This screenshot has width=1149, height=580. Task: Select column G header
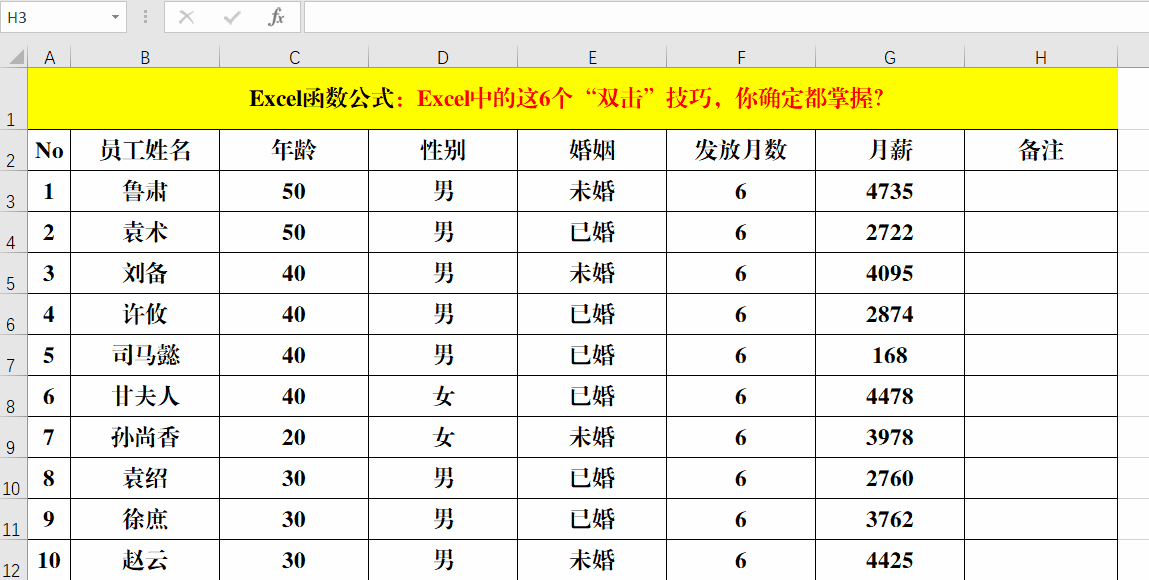(890, 57)
